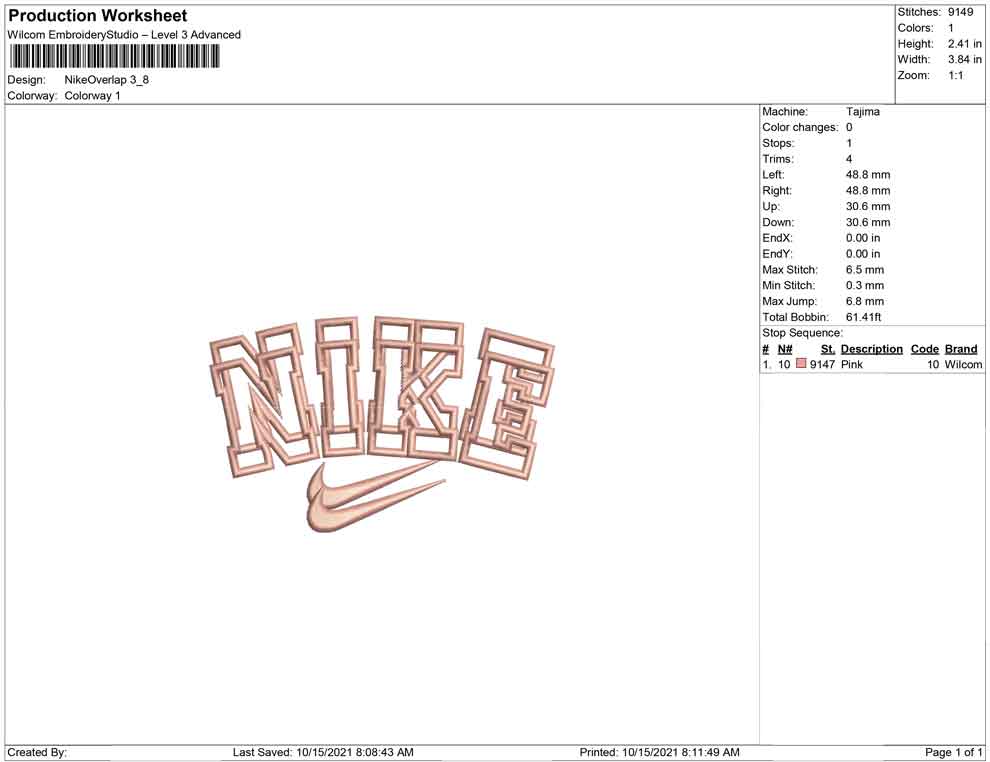Select the Description column header

tap(872, 349)
